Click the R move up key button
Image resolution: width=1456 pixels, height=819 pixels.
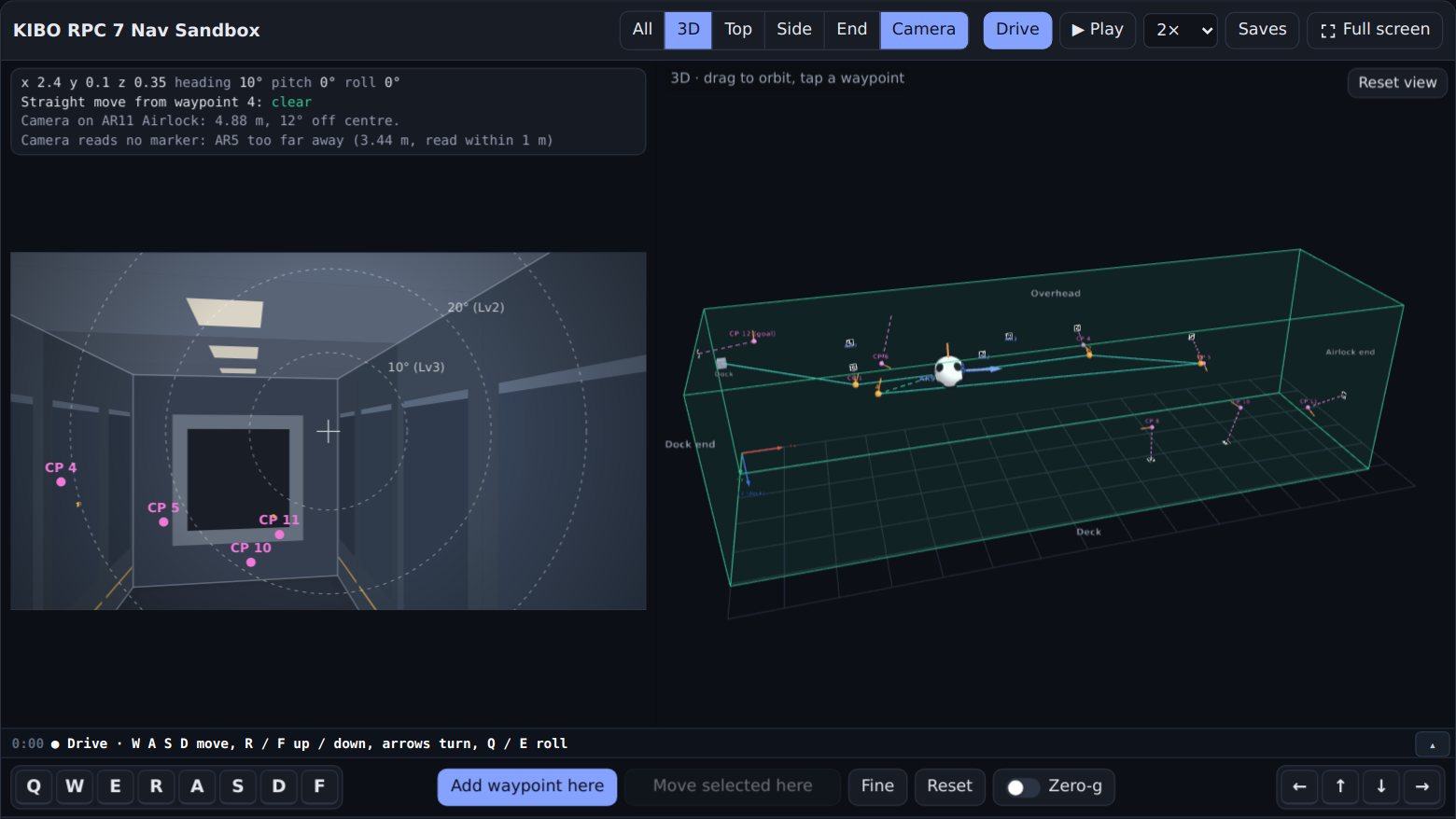pyautogui.click(x=156, y=786)
